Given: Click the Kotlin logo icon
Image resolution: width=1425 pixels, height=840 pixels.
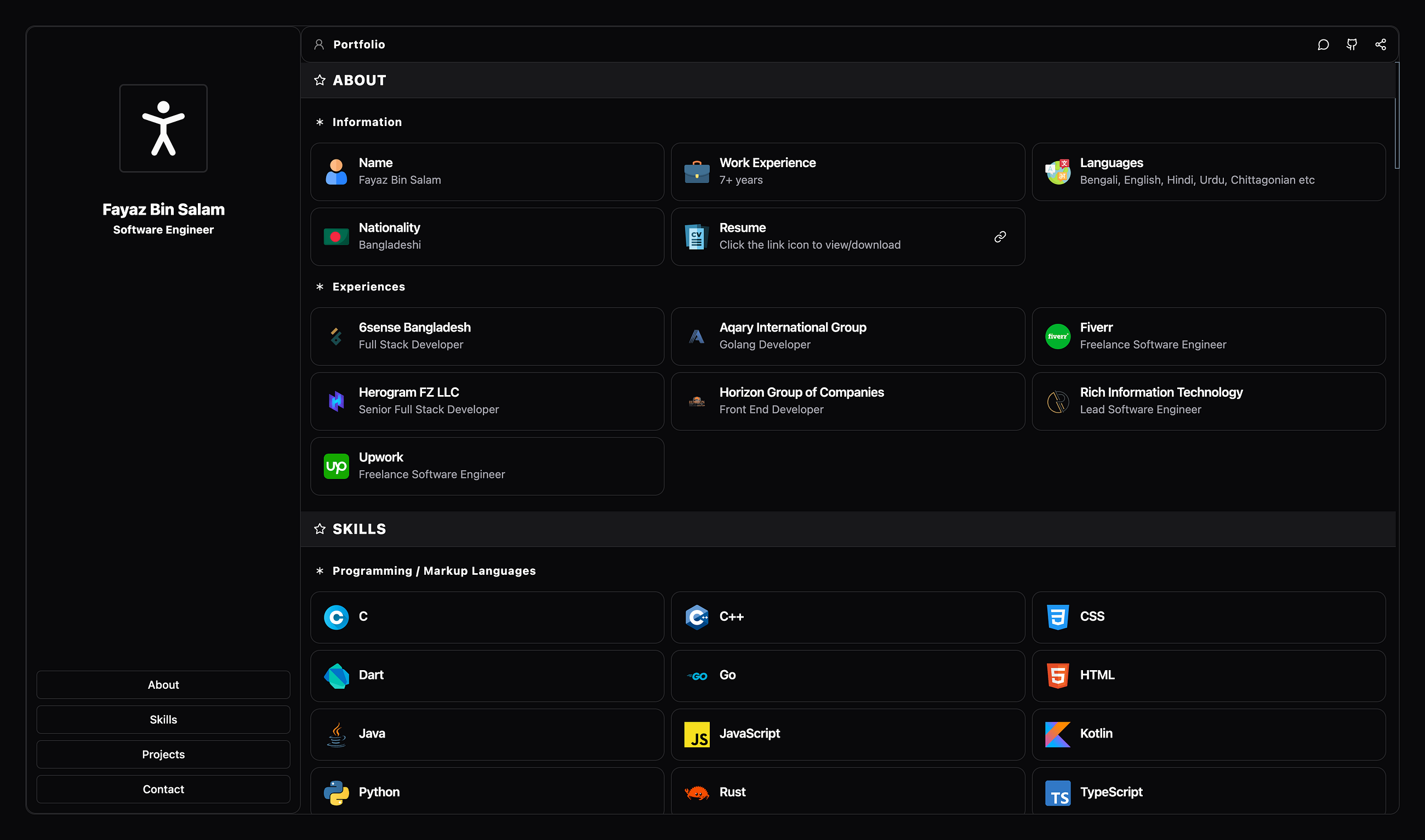Looking at the screenshot, I should (x=1058, y=734).
